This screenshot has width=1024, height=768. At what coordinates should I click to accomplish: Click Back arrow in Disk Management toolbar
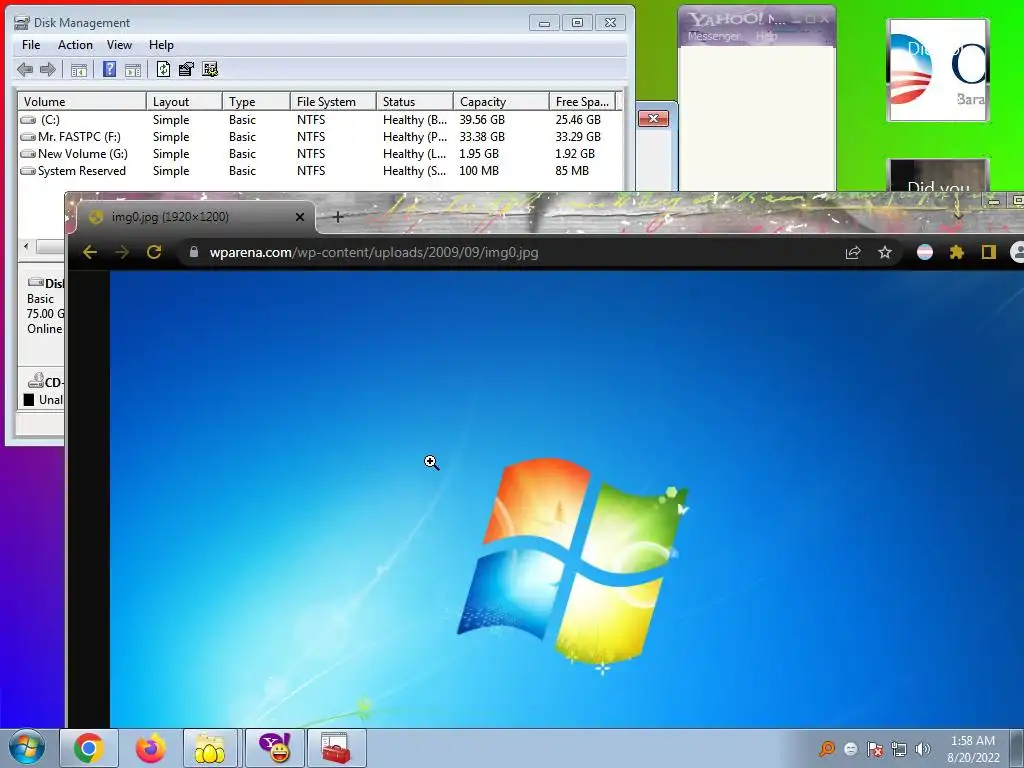(x=25, y=69)
